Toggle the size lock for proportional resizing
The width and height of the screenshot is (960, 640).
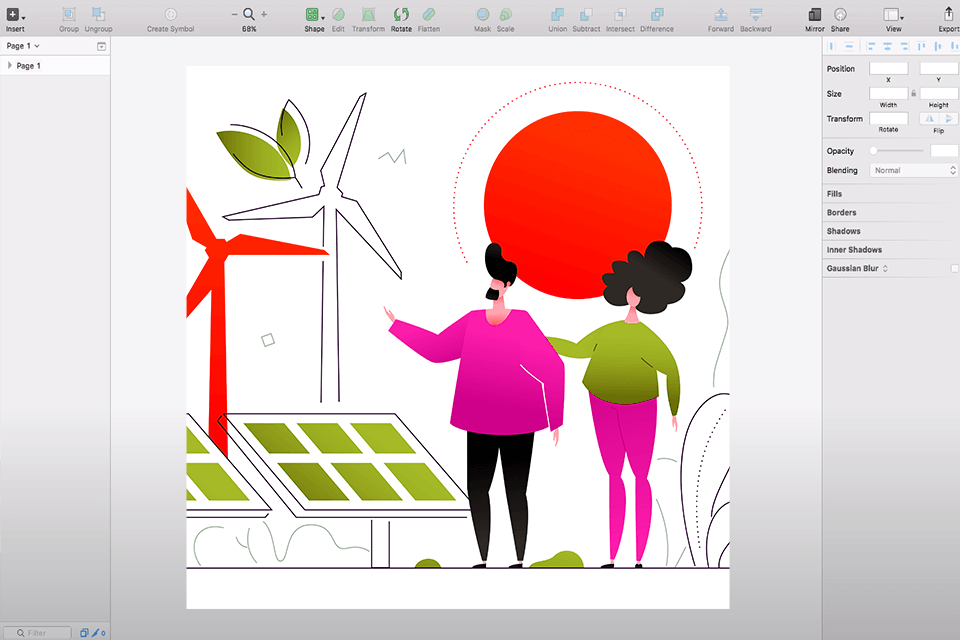[x=914, y=93]
